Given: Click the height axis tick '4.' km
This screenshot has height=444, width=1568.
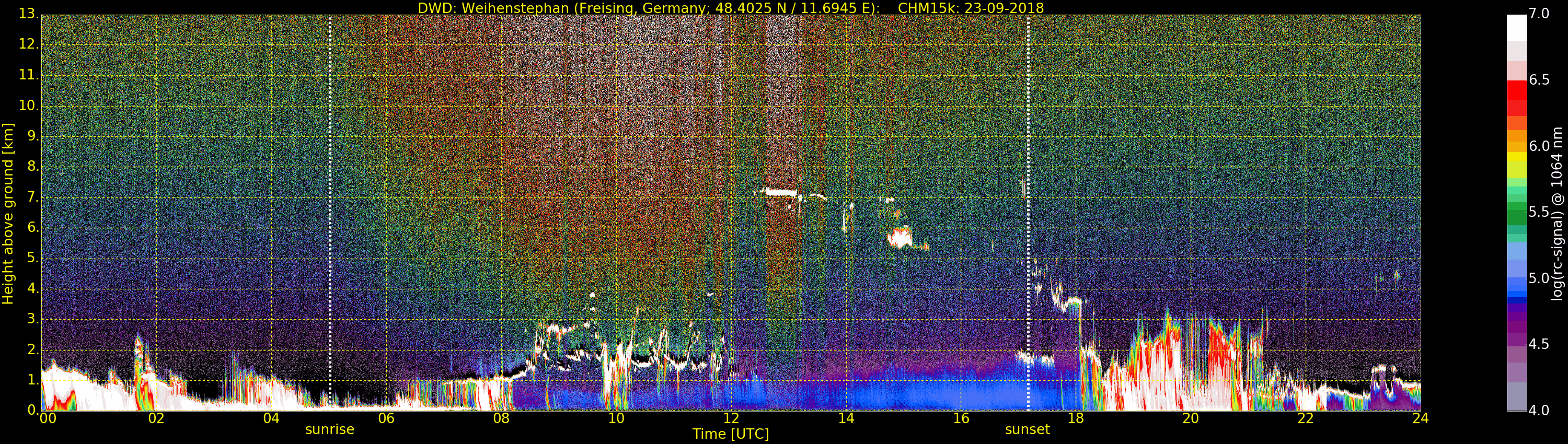Looking at the screenshot, I should pos(33,288).
